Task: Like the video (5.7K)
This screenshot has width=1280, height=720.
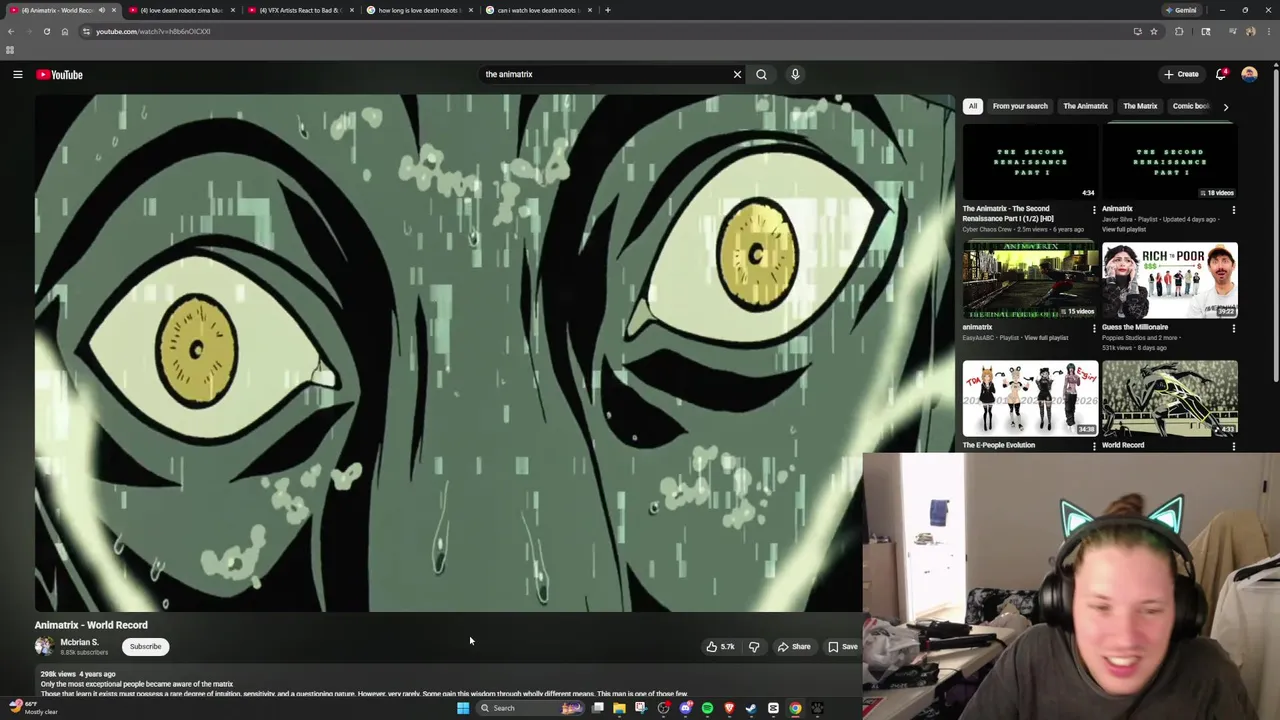Action: (720, 646)
